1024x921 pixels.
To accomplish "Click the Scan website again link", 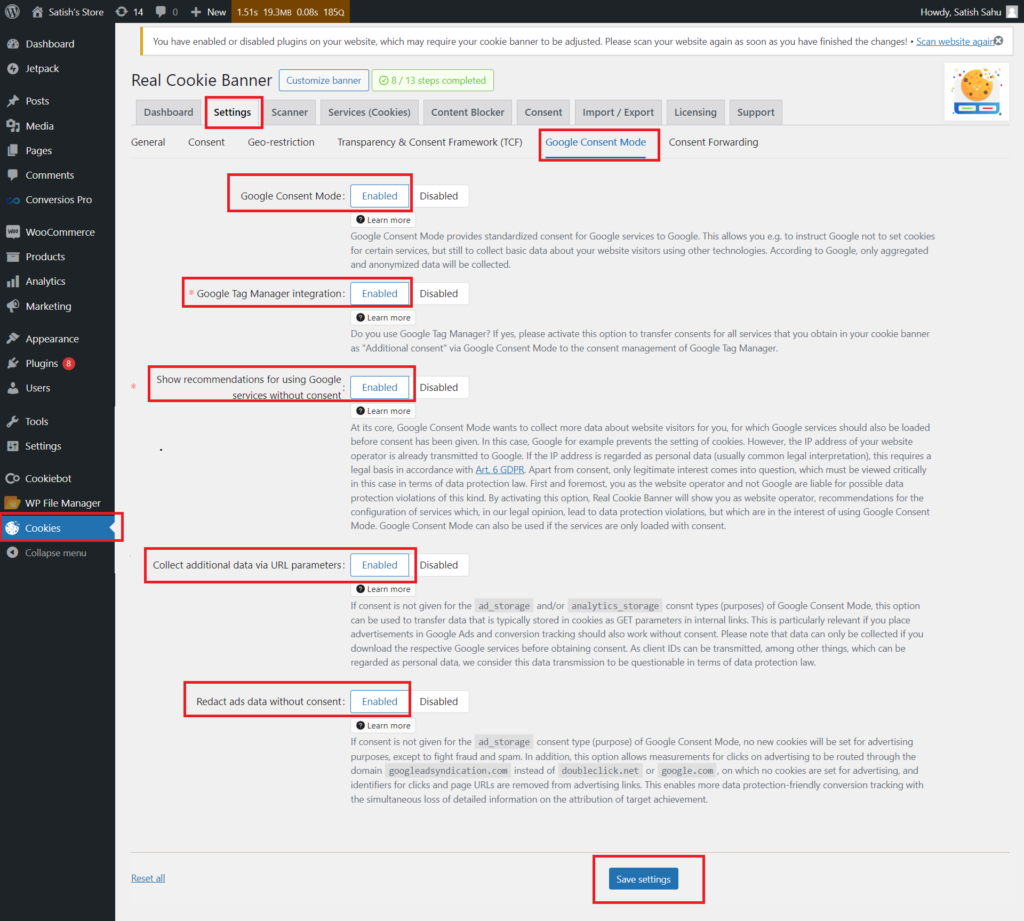I will [955, 41].
